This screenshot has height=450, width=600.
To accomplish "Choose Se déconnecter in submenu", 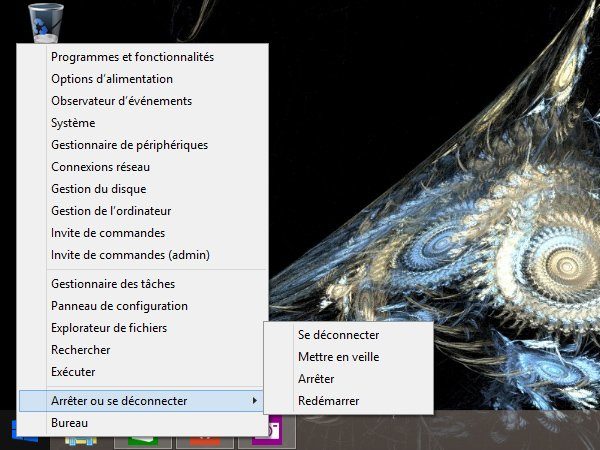I will 349,335.
